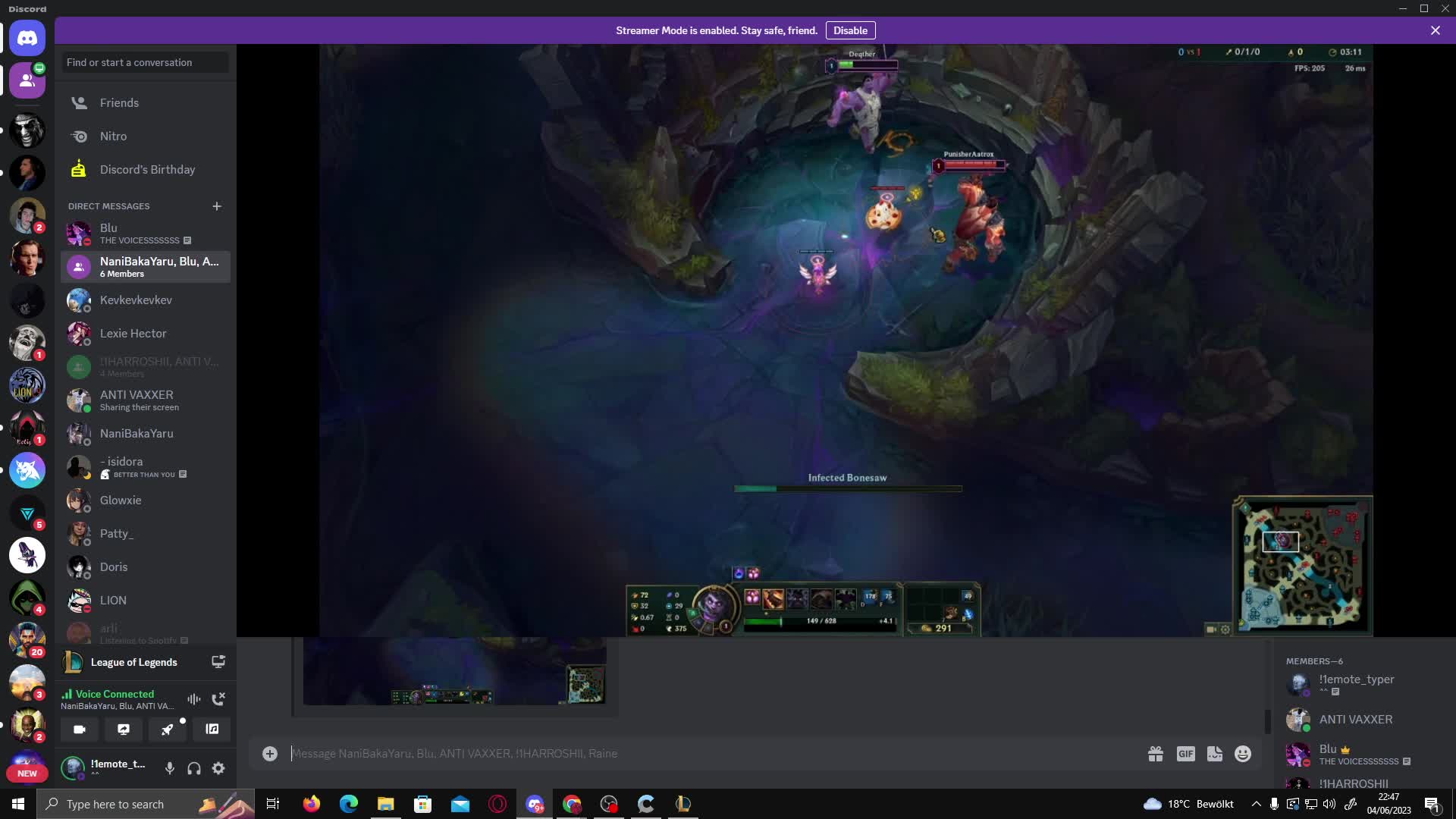Open Opera browser from the taskbar
The width and height of the screenshot is (1456, 819).
click(x=497, y=804)
